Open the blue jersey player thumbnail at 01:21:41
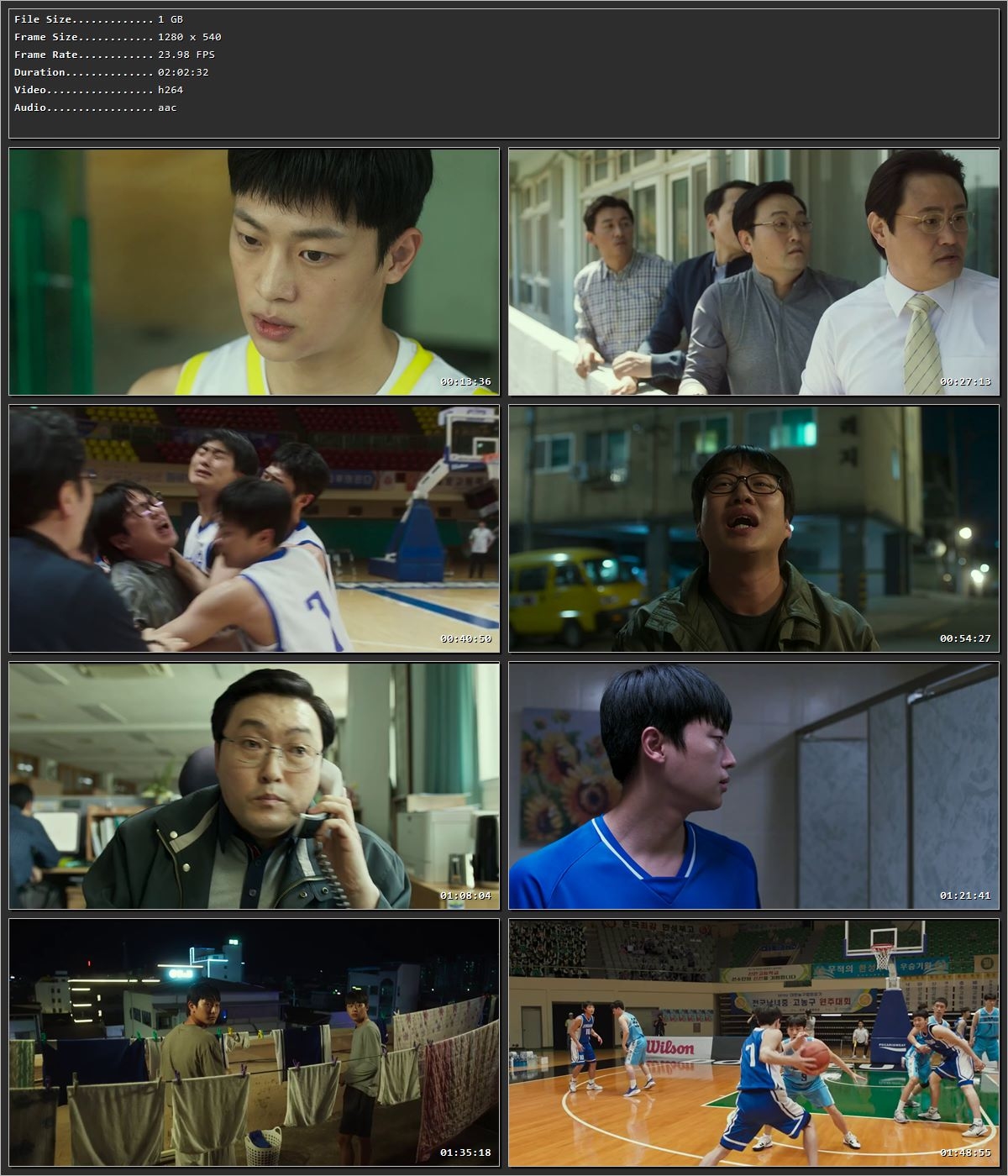This screenshot has height=1176, width=1008. [753, 785]
